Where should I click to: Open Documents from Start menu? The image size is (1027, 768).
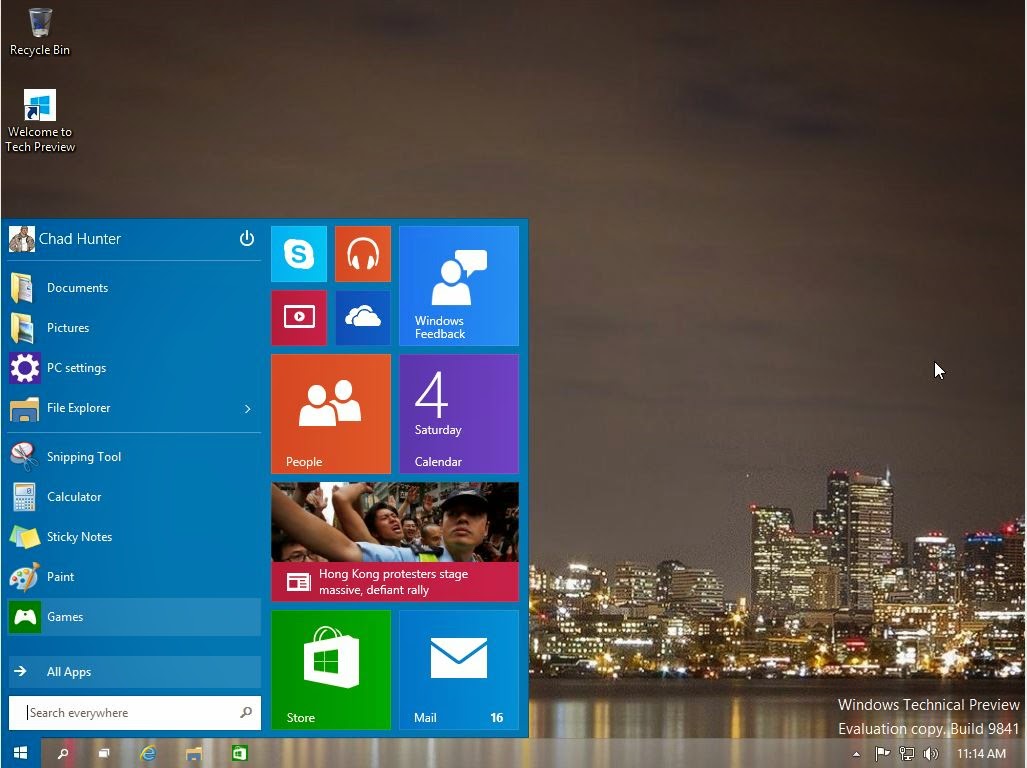134,288
